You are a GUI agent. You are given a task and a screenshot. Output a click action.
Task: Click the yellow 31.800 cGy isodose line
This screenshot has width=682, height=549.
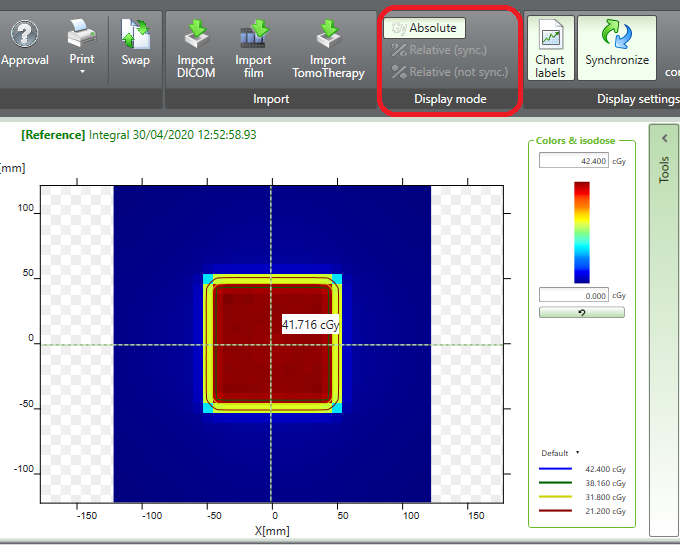(x=555, y=497)
